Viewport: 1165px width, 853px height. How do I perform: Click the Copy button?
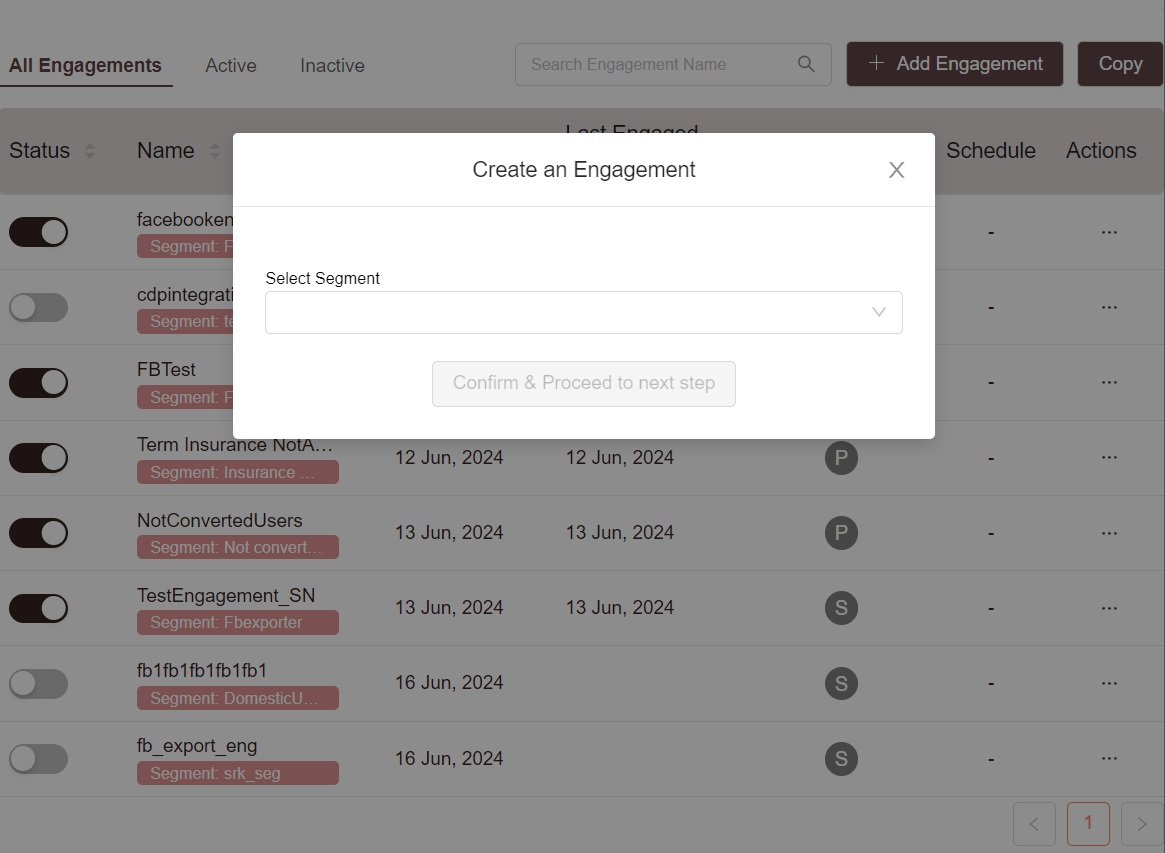pyautogui.click(x=1120, y=64)
